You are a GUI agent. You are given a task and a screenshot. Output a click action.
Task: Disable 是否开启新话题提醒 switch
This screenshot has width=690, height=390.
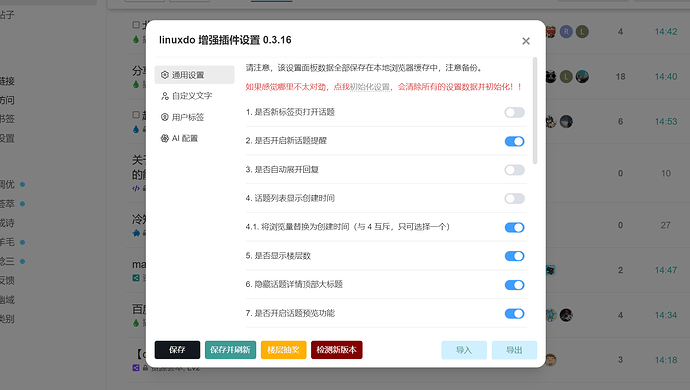click(x=514, y=141)
